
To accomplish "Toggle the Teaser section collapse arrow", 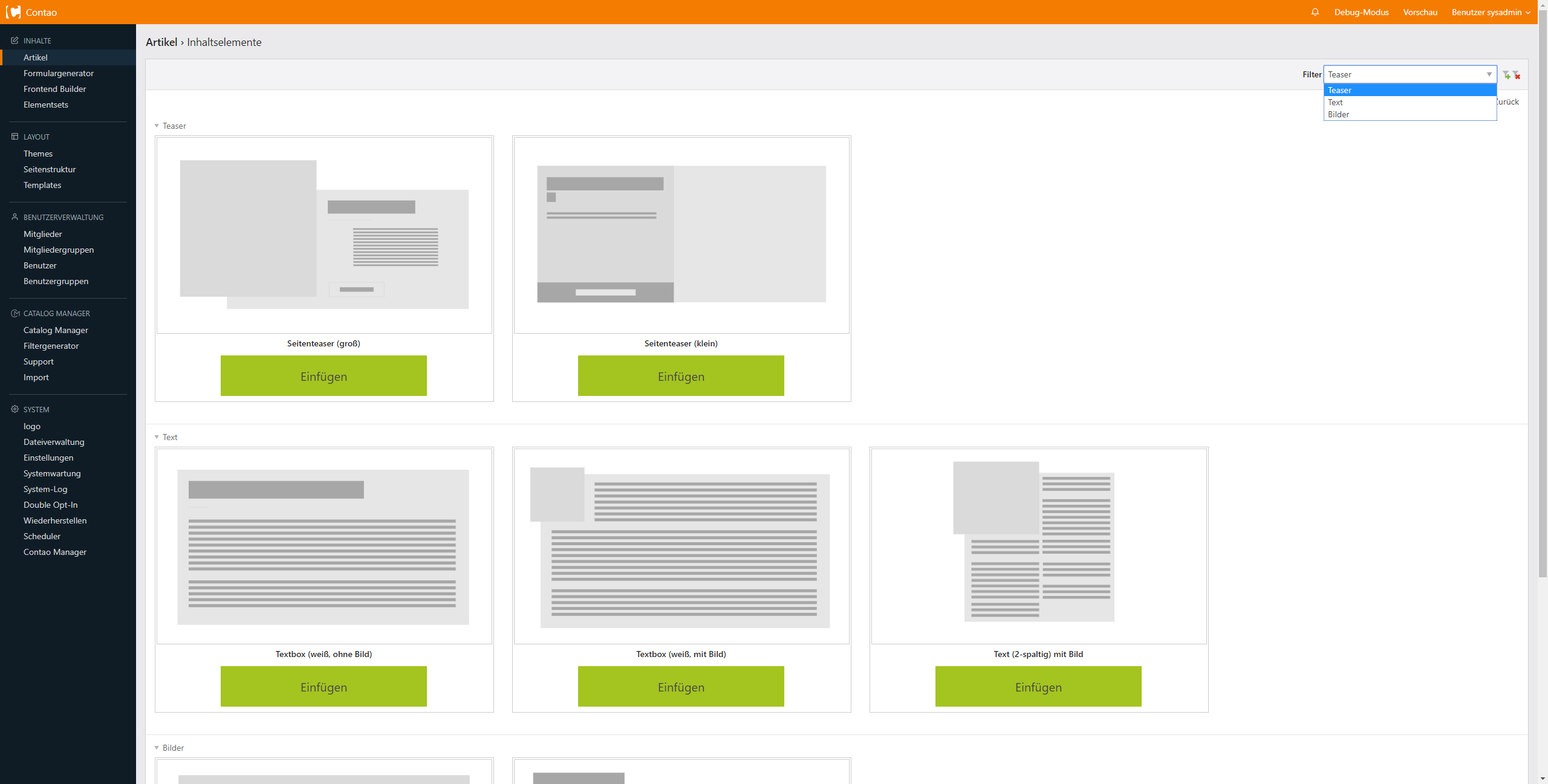I will pos(157,126).
